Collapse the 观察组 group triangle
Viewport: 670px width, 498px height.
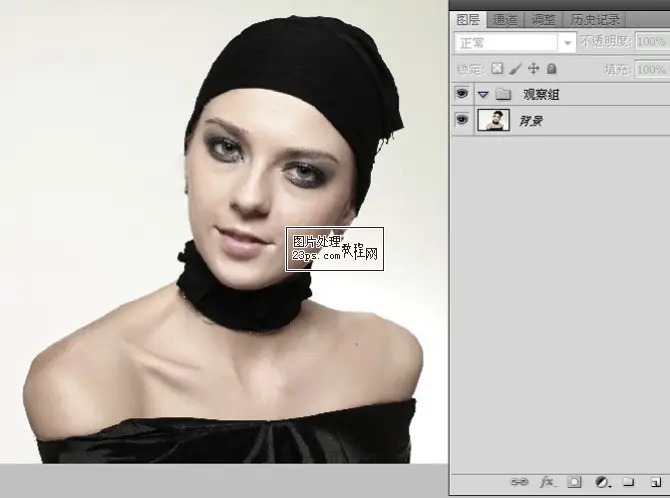click(x=483, y=94)
